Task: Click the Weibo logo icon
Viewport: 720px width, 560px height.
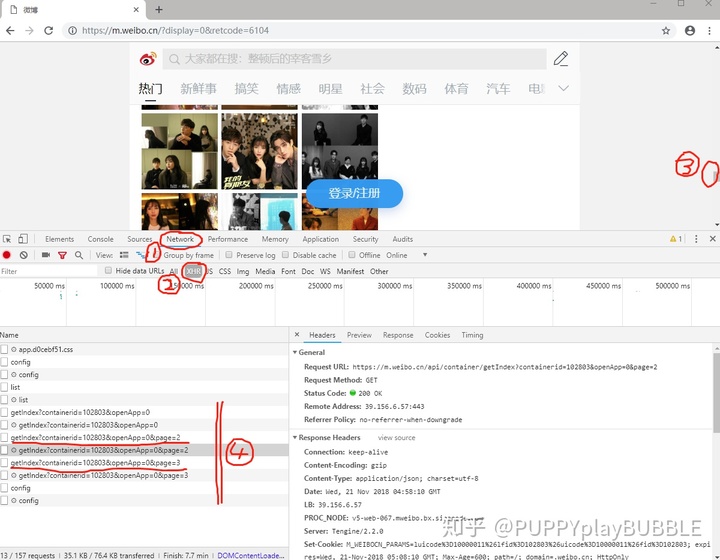Action: [148, 59]
